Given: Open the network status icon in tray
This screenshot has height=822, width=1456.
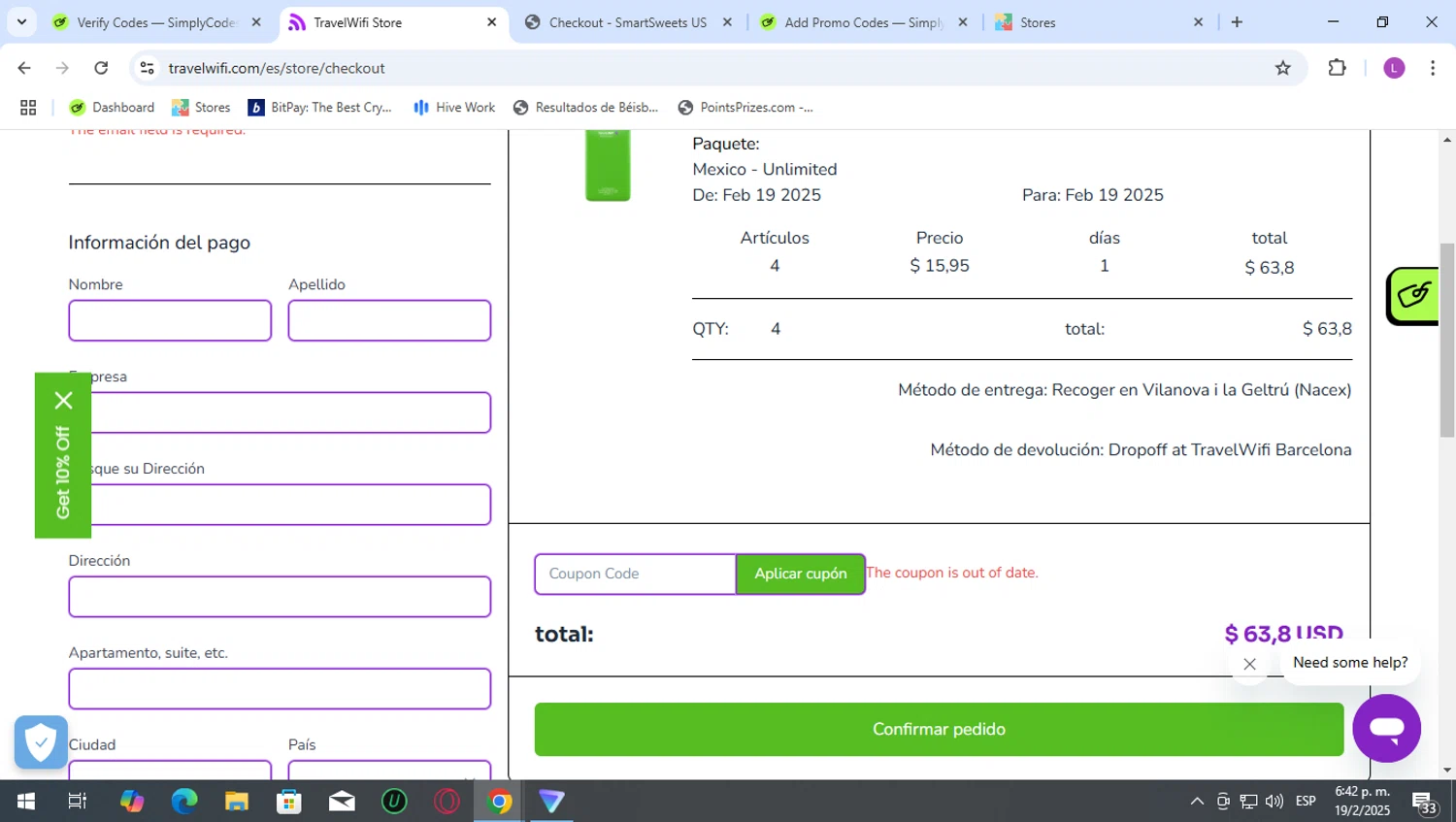Looking at the screenshot, I should pyautogui.click(x=1249, y=801).
